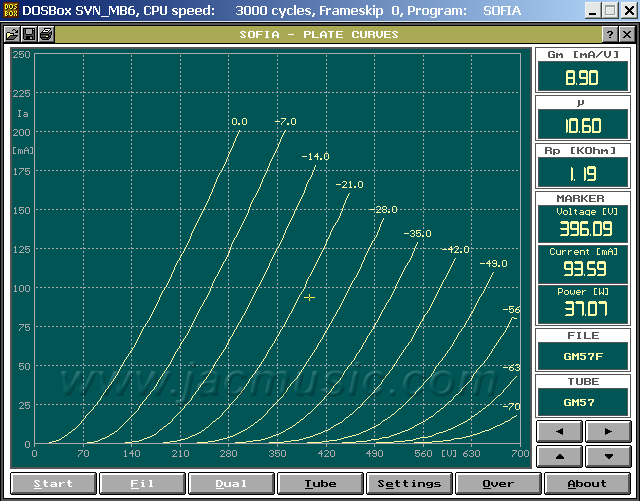Click marker power value 37.07
Screen dimensions: 640x501
(x=586, y=309)
